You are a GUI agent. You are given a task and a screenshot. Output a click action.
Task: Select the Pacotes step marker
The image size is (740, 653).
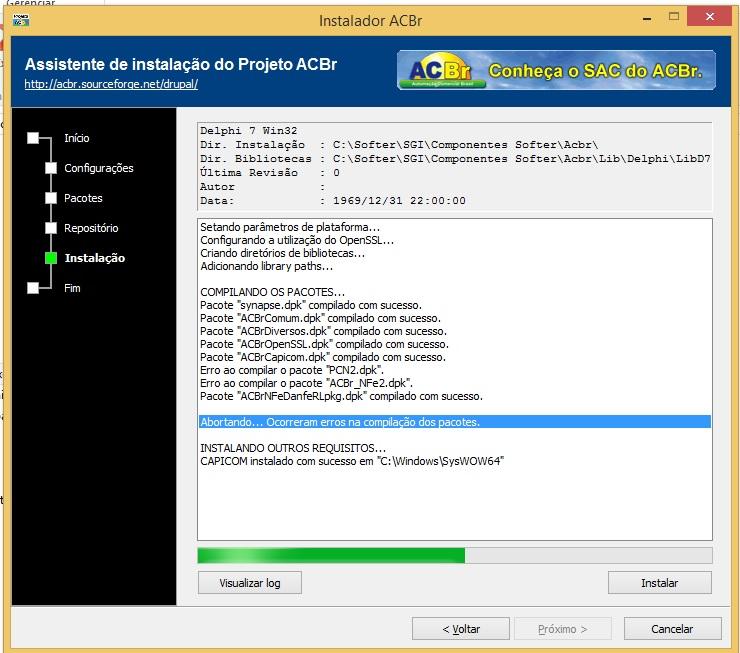pyautogui.click(x=51, y=198)
